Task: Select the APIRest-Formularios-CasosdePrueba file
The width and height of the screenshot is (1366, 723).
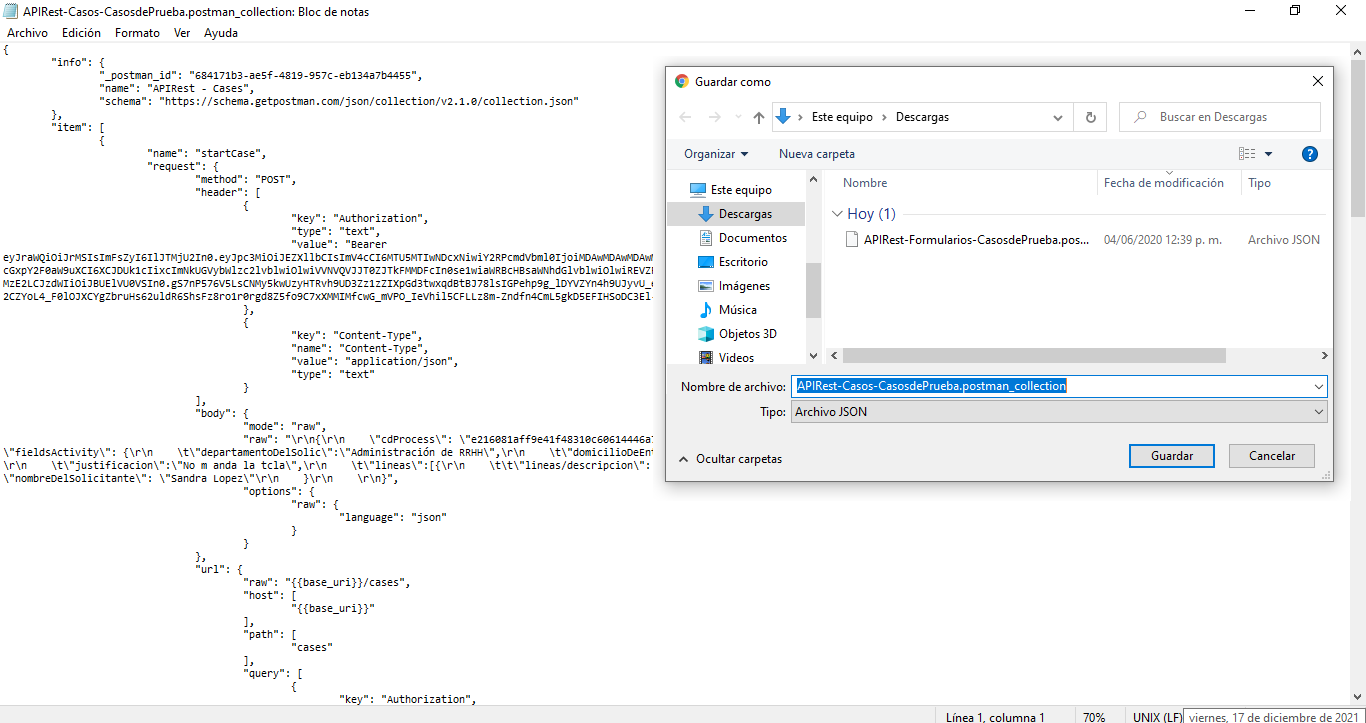Action: click(x=976, y=240)
